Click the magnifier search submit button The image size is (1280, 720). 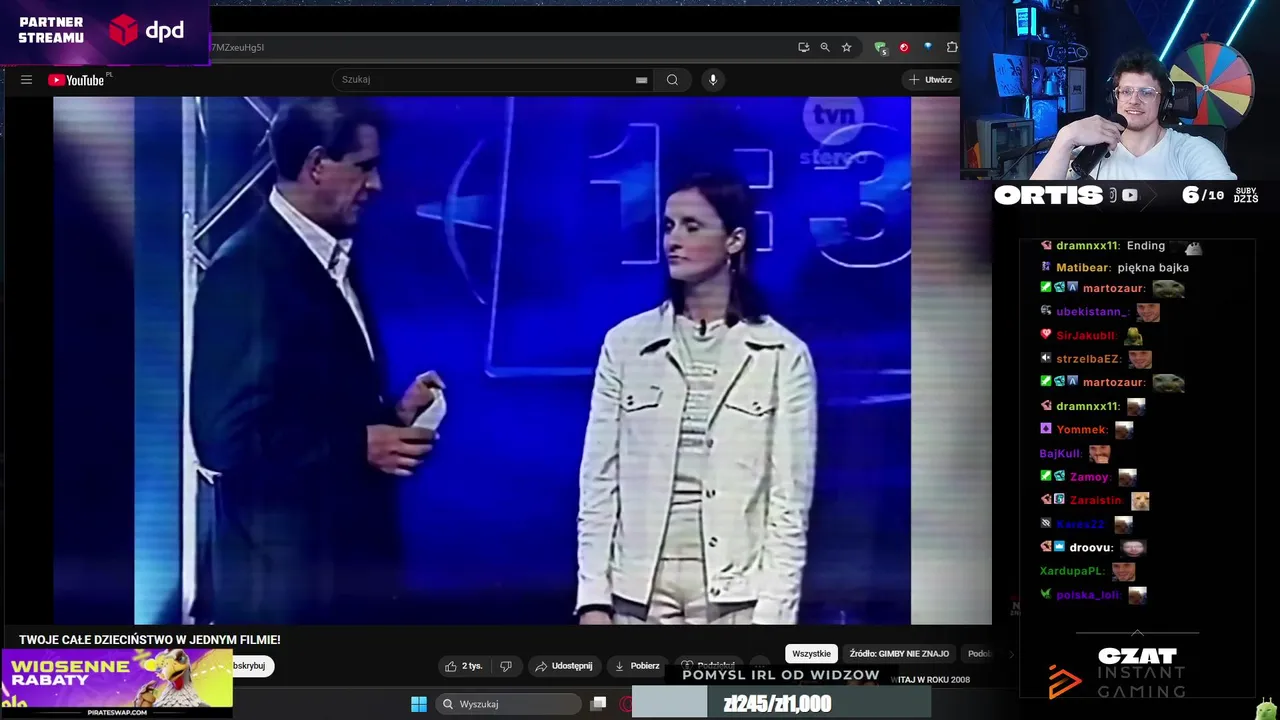(x=672, y=80)
